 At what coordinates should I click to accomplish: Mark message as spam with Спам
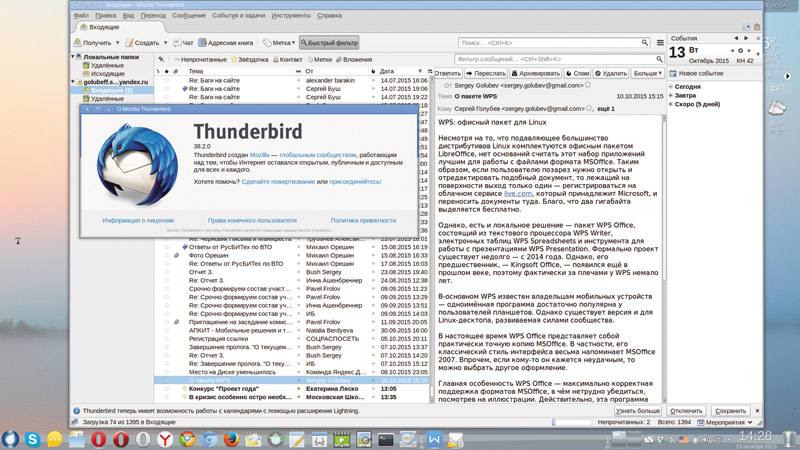pos(578,73)
